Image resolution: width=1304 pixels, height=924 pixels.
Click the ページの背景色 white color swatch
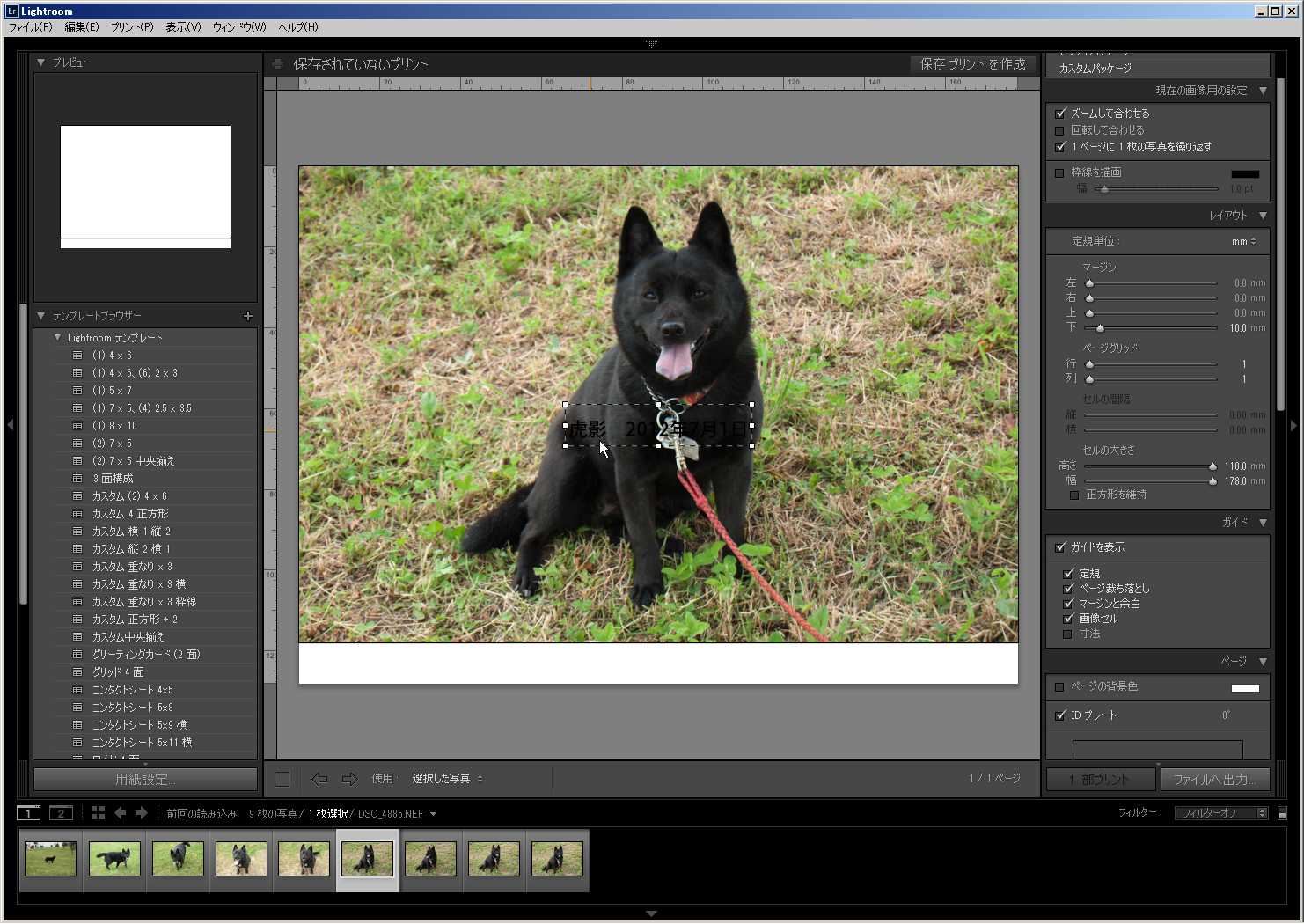pos(1244,687)
